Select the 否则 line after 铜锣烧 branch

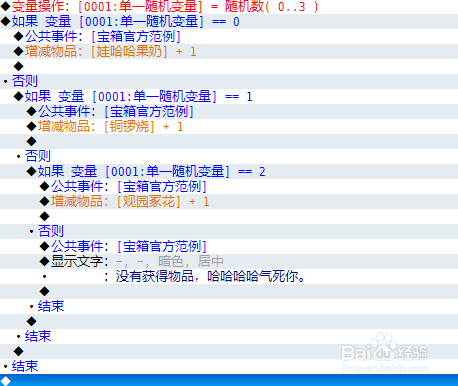(229, 157)
